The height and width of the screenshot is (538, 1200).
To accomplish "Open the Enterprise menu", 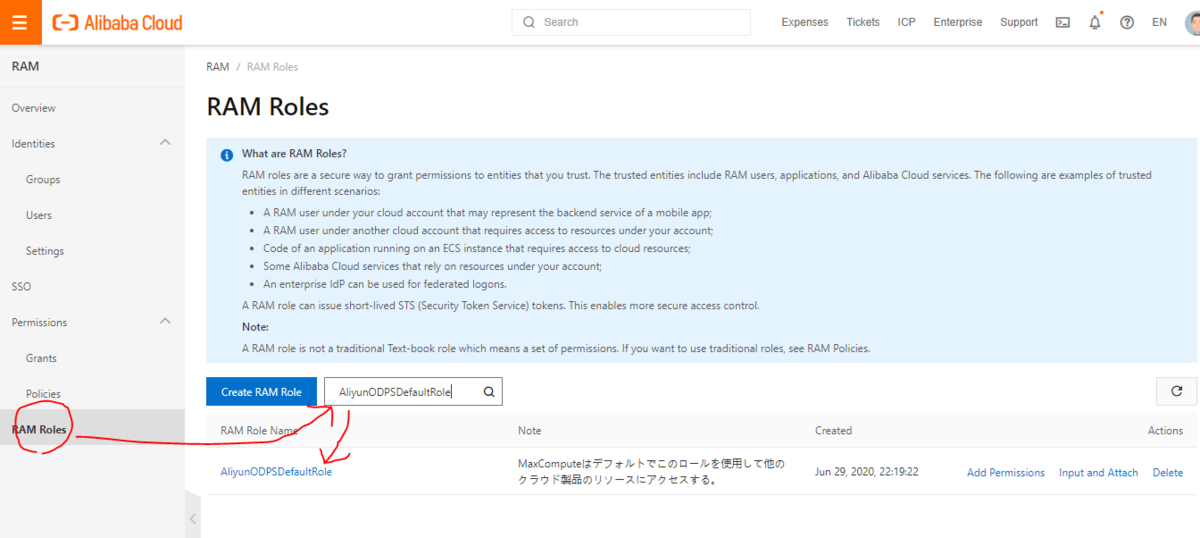I will [x=958, y=22].
